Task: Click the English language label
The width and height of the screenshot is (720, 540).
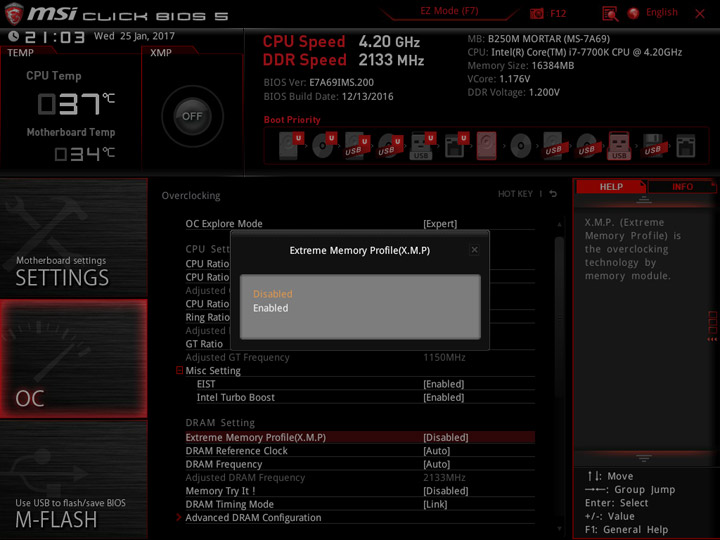Action: (x=661, y=12)
